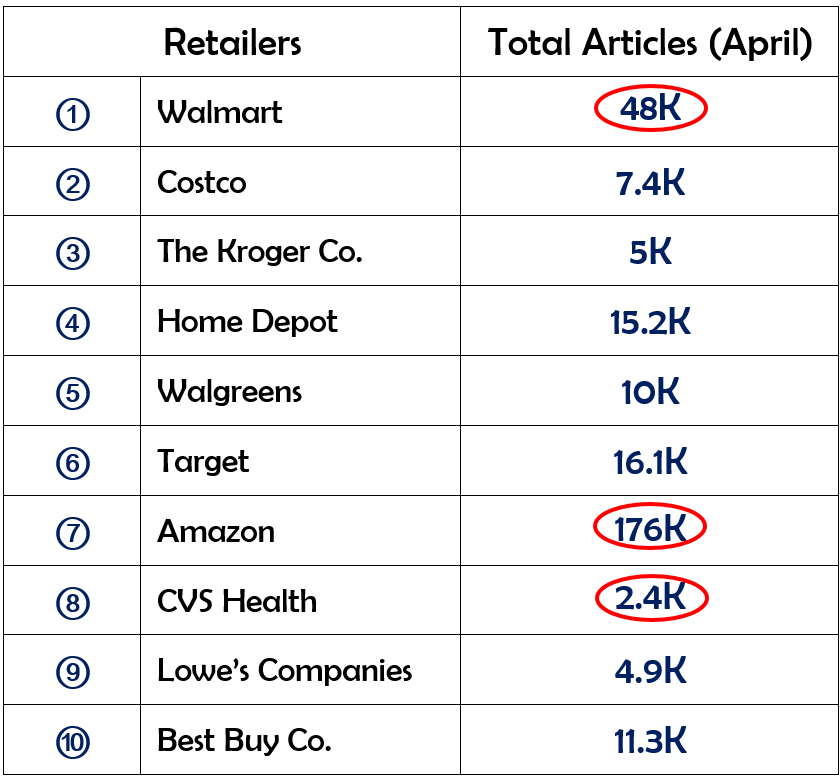The width and height of the screenshot is (840, 776).
Task: Click the circled number 4 icon
Action: pos(73,323)
